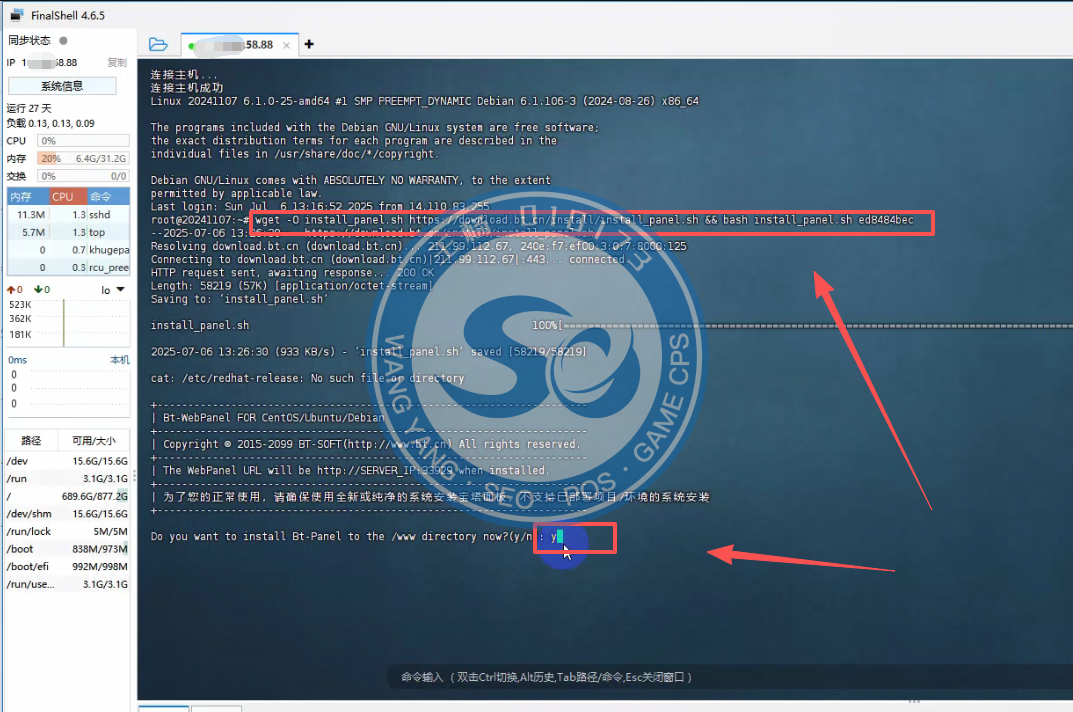Viewport: 1073px width, 712px height.
Task: Click the upload speed up-arrow icon
Action: coord(12,290)
